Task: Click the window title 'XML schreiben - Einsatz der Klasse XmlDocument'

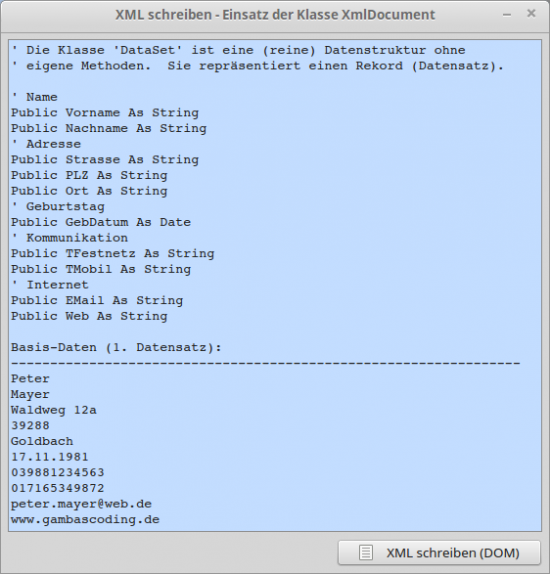Action: coord(275,15)
